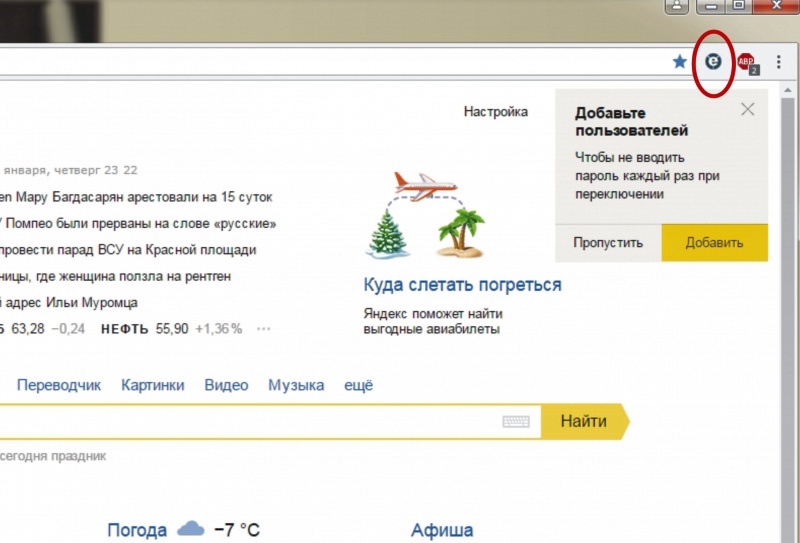Open the circled 'e' extension icon
800x543 pixels.
coord(713,62)
